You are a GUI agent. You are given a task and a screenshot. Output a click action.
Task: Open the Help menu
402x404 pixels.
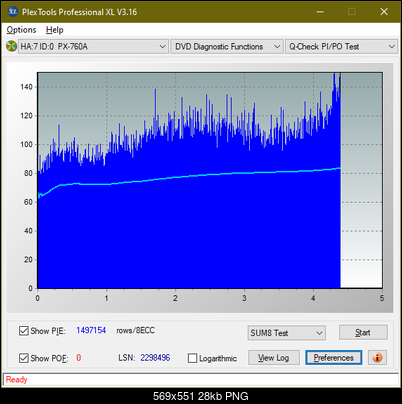55,30
